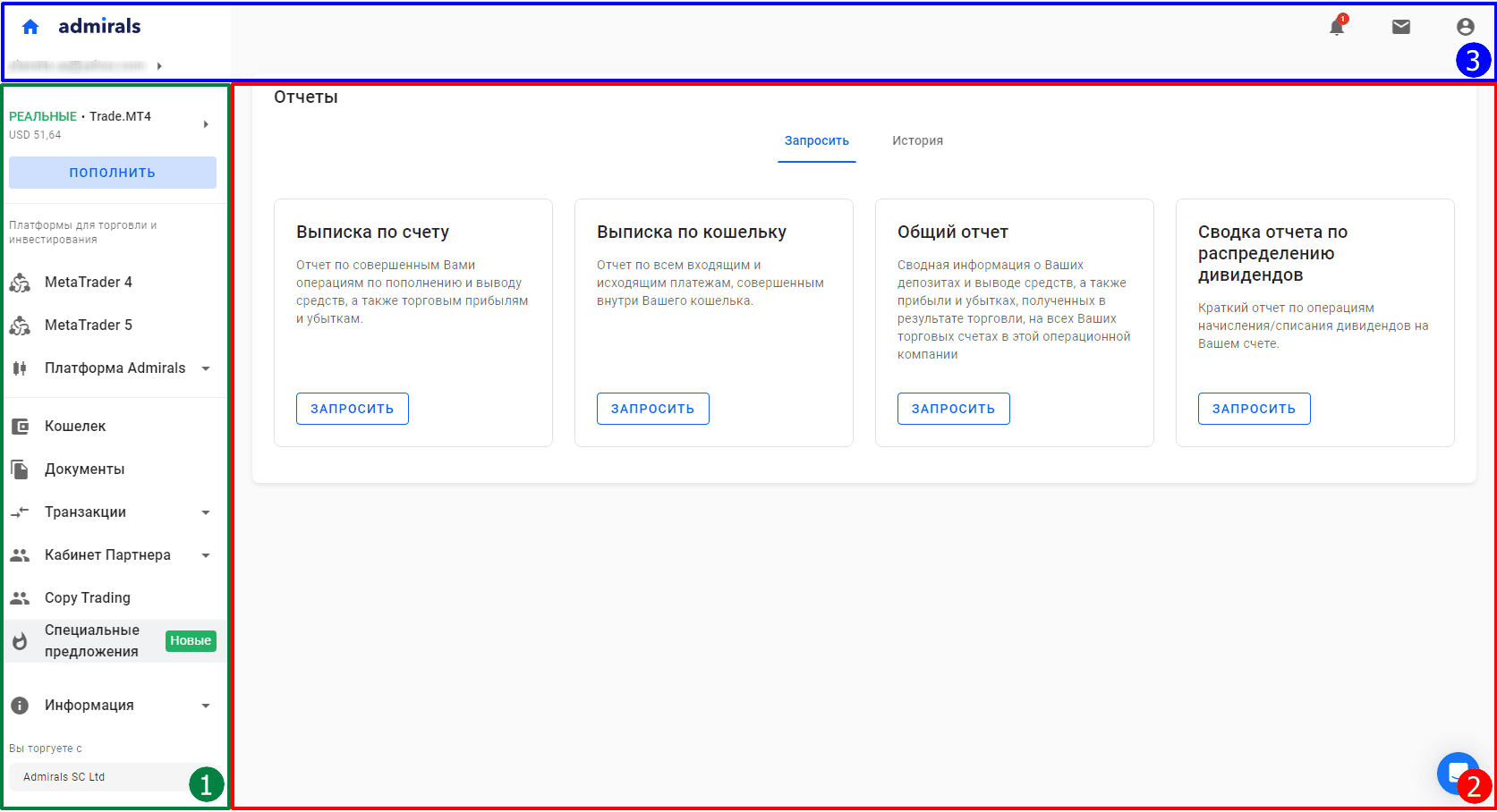Click the 'Вы торгуете с' label
The width and height of the screenshot is (1497, 812).
click(x=46, y=749)
